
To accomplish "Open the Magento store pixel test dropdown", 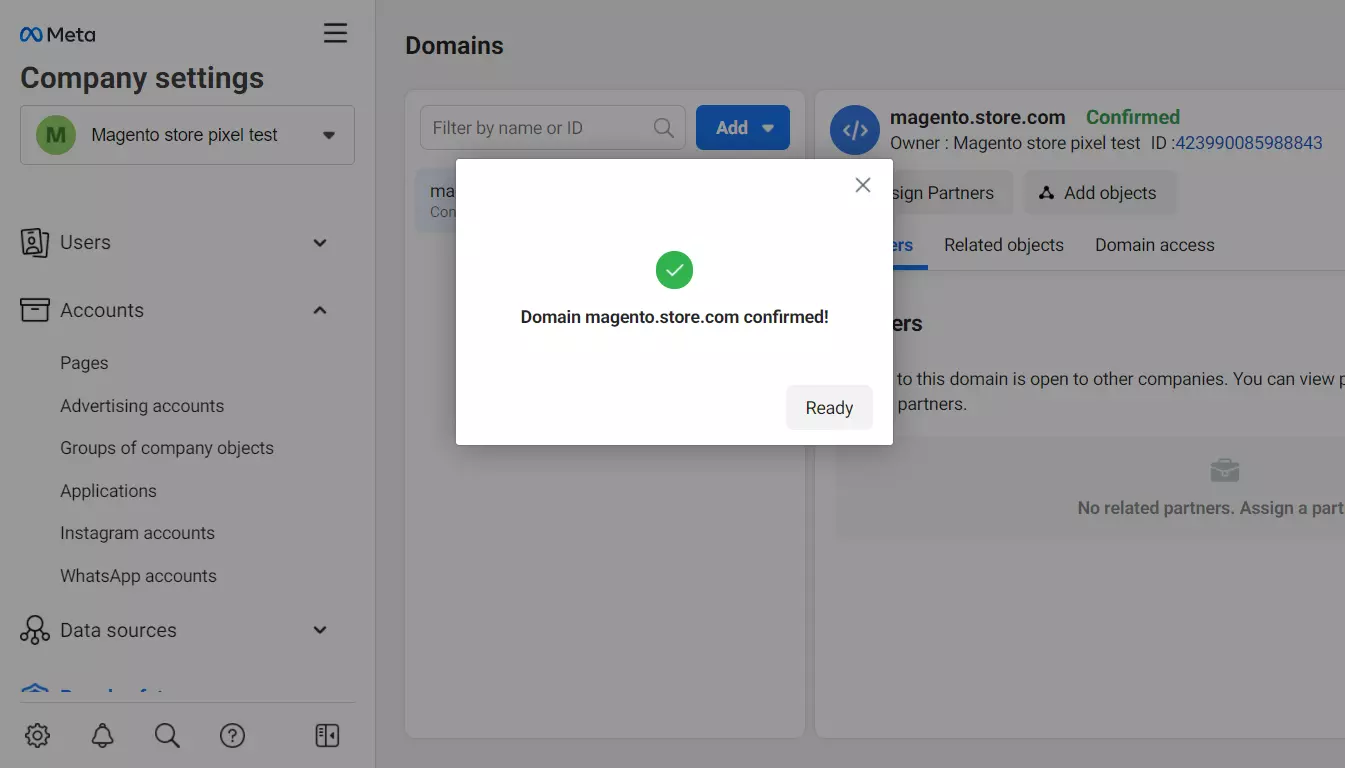I will pyautogui.click(x=187, y=135).
